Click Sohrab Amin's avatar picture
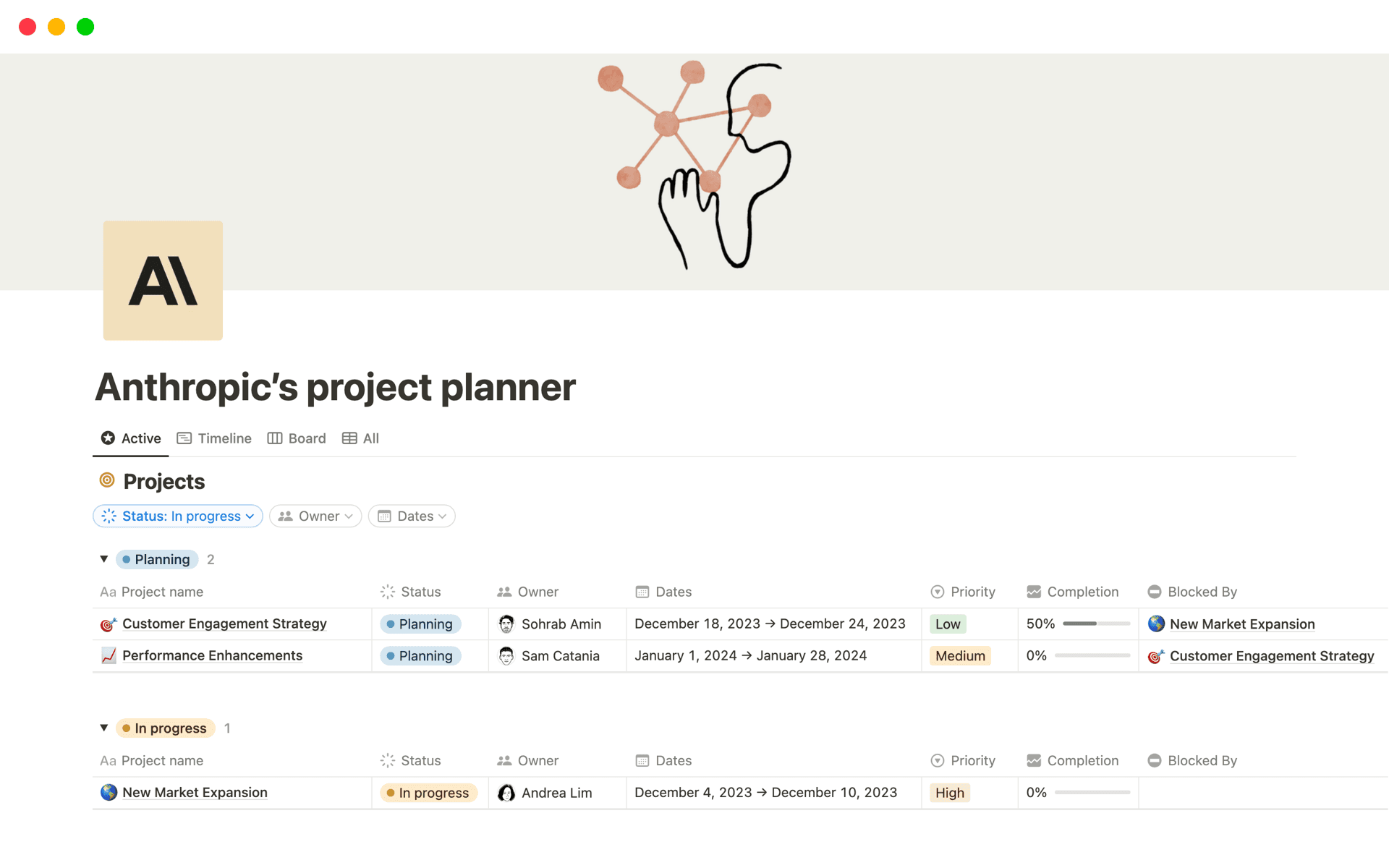 click(x=506, y=624)
